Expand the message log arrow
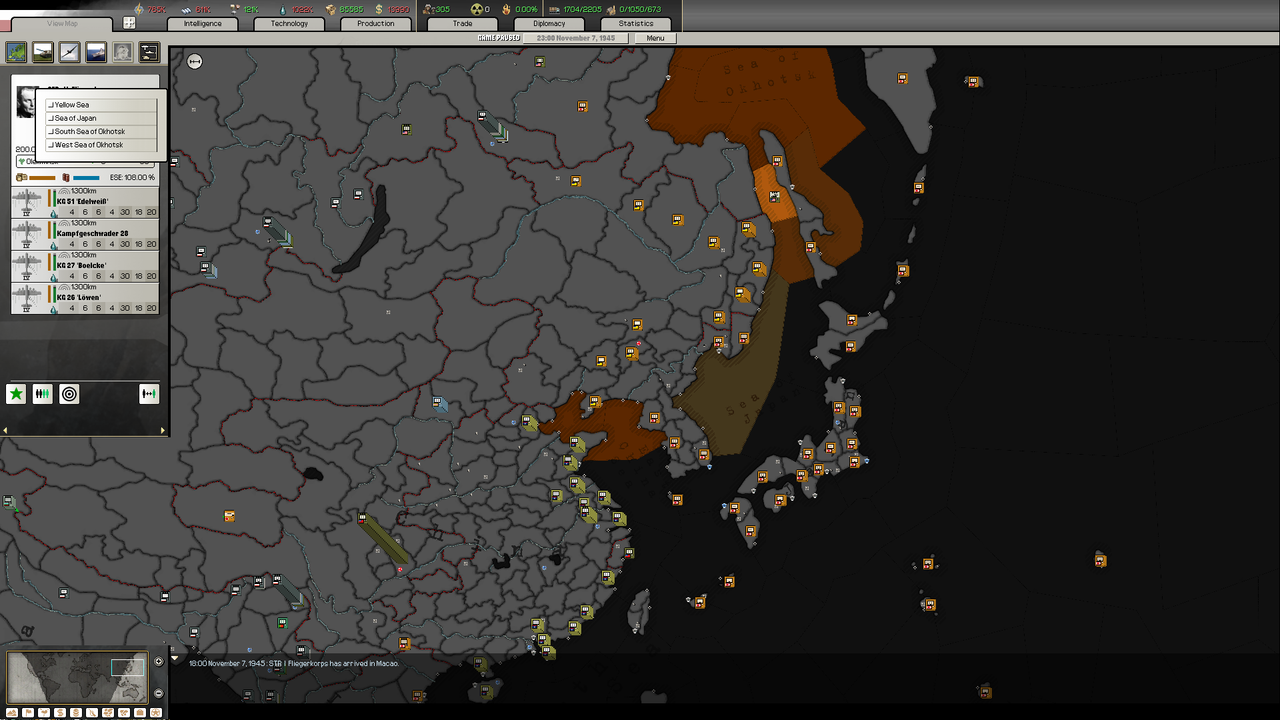Viewport: 1280px width, 720px height. tap(176, 660)
